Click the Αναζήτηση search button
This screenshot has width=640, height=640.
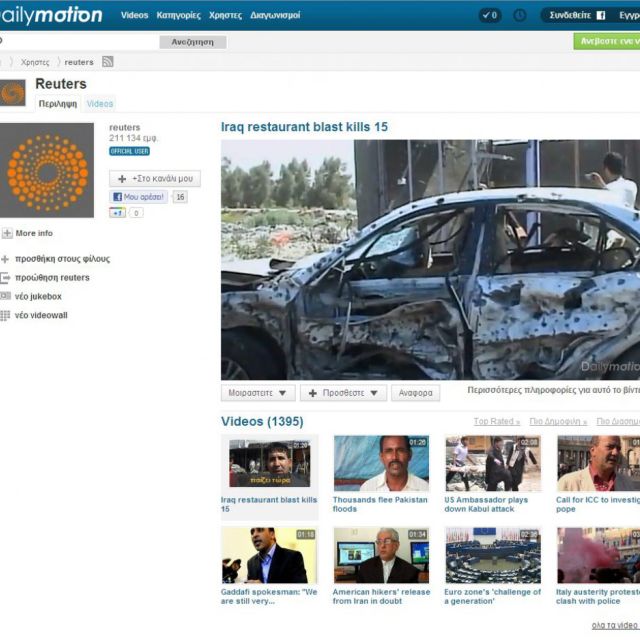tap(193, 42)
